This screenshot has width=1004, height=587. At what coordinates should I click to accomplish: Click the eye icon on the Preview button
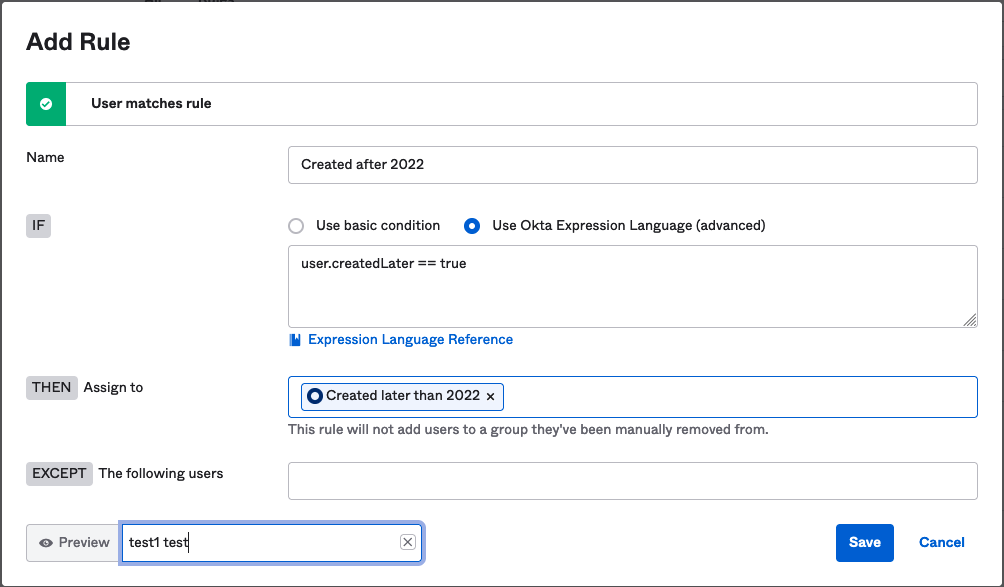pyautogui.click(x=46, y=543)
